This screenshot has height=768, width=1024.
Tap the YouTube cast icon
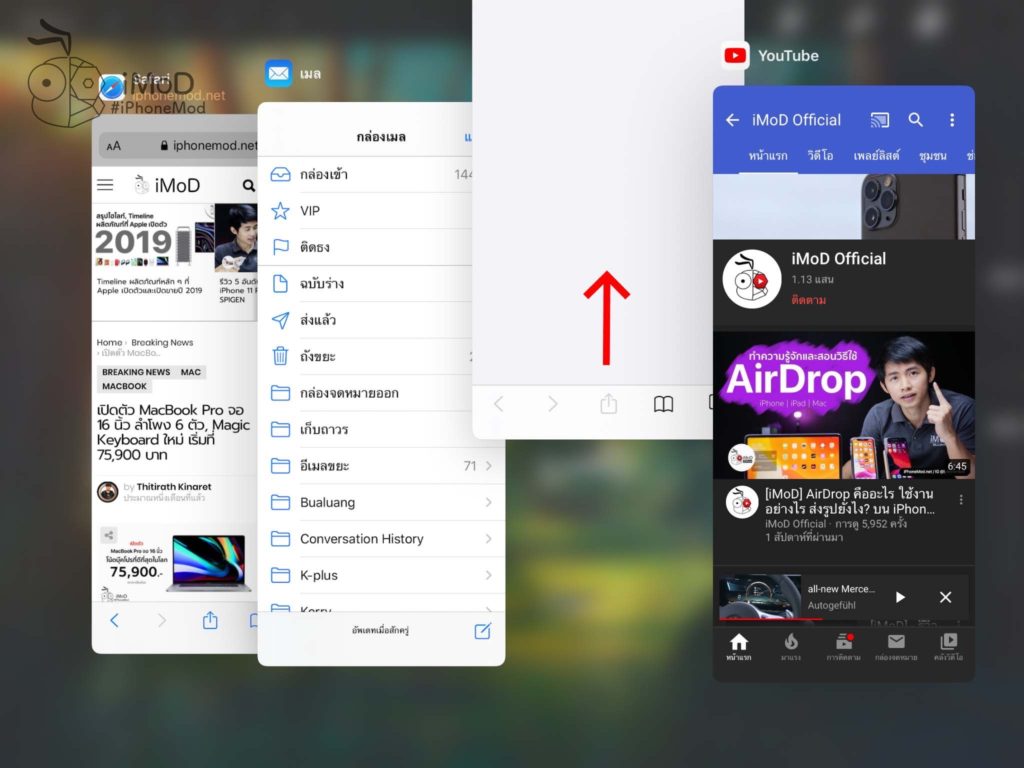[x=879, y=120]
